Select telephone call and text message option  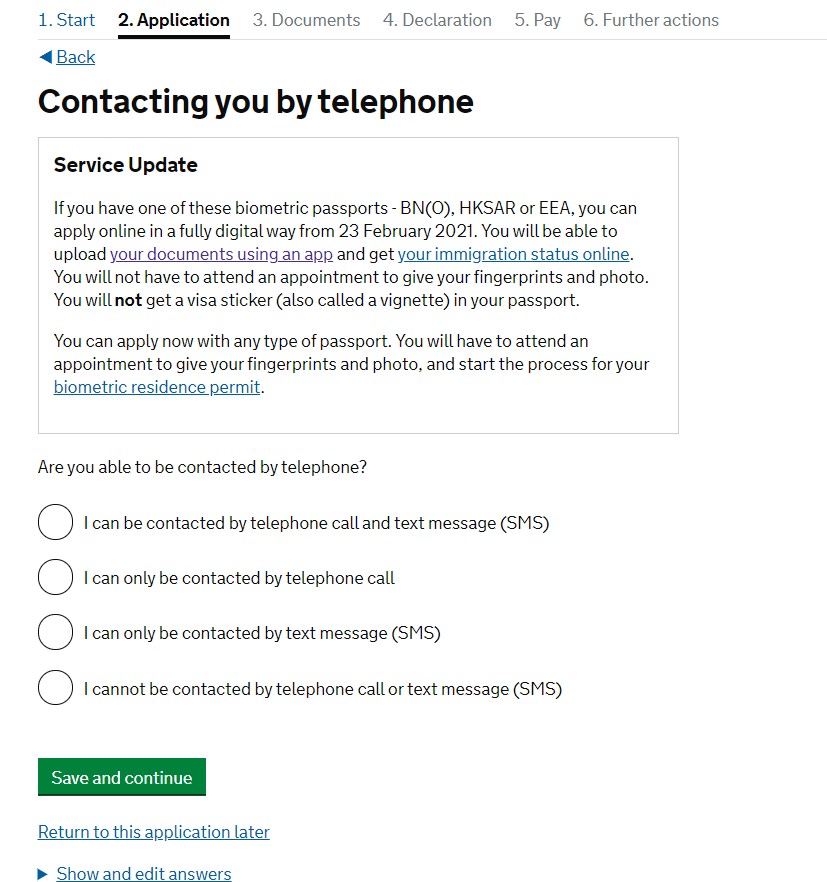(x=55, y=522)
